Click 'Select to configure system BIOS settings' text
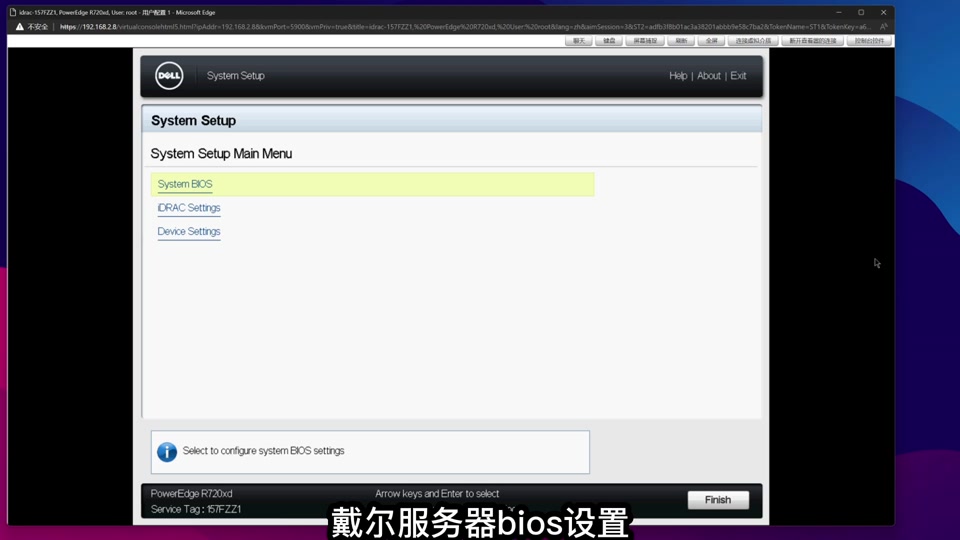This screenshot has width=960, height=540. click(263, 451)
